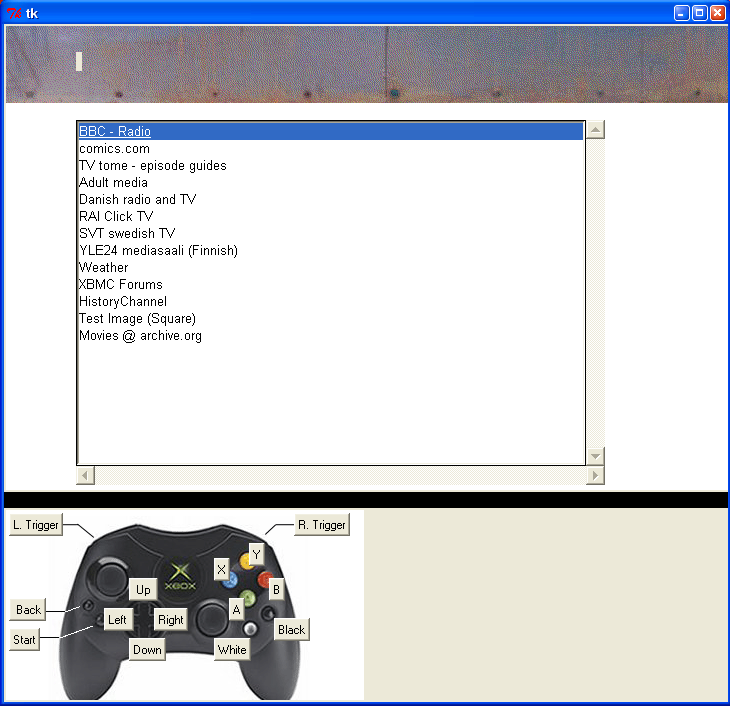Push the Left d-pad button
The width and height of the screenshot is (730, 706).
click(117, 620)
